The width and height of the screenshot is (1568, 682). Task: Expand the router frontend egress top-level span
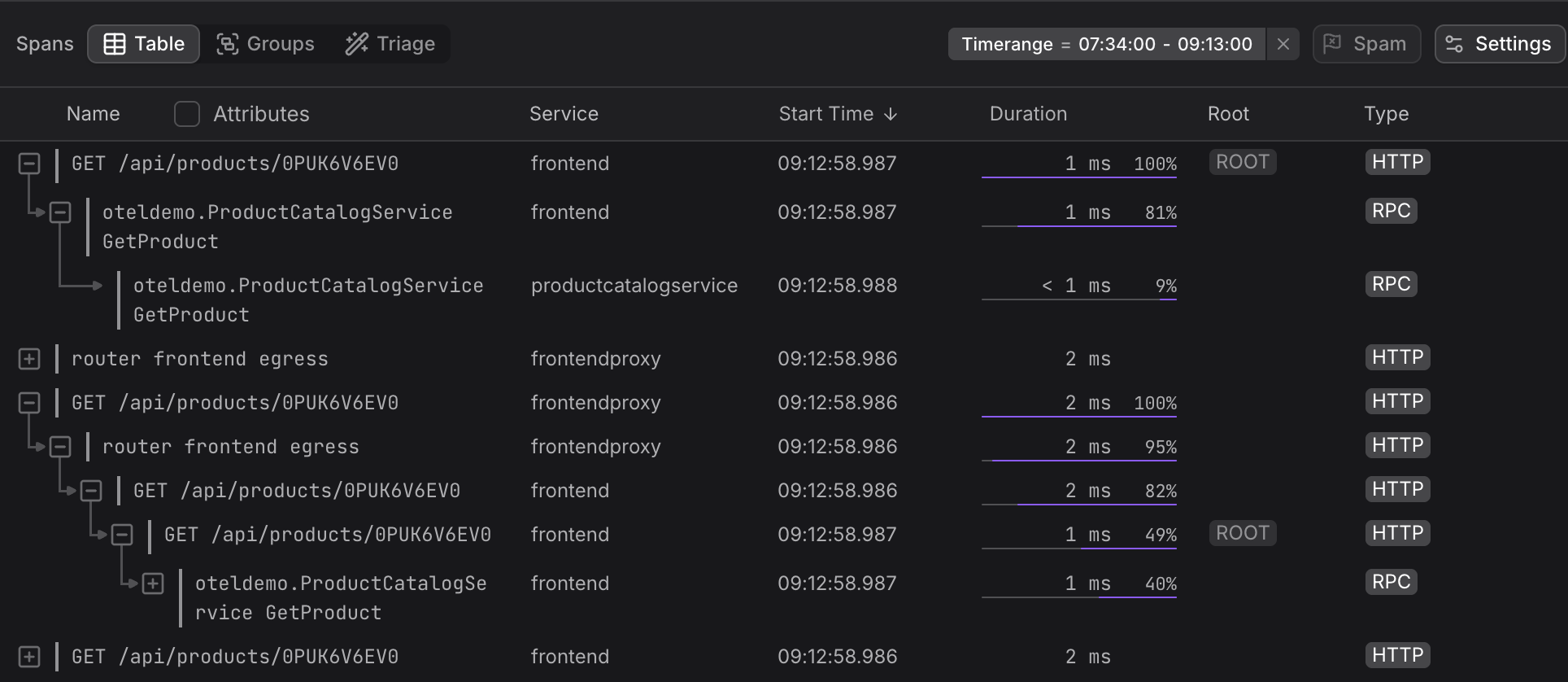(29, 359)
